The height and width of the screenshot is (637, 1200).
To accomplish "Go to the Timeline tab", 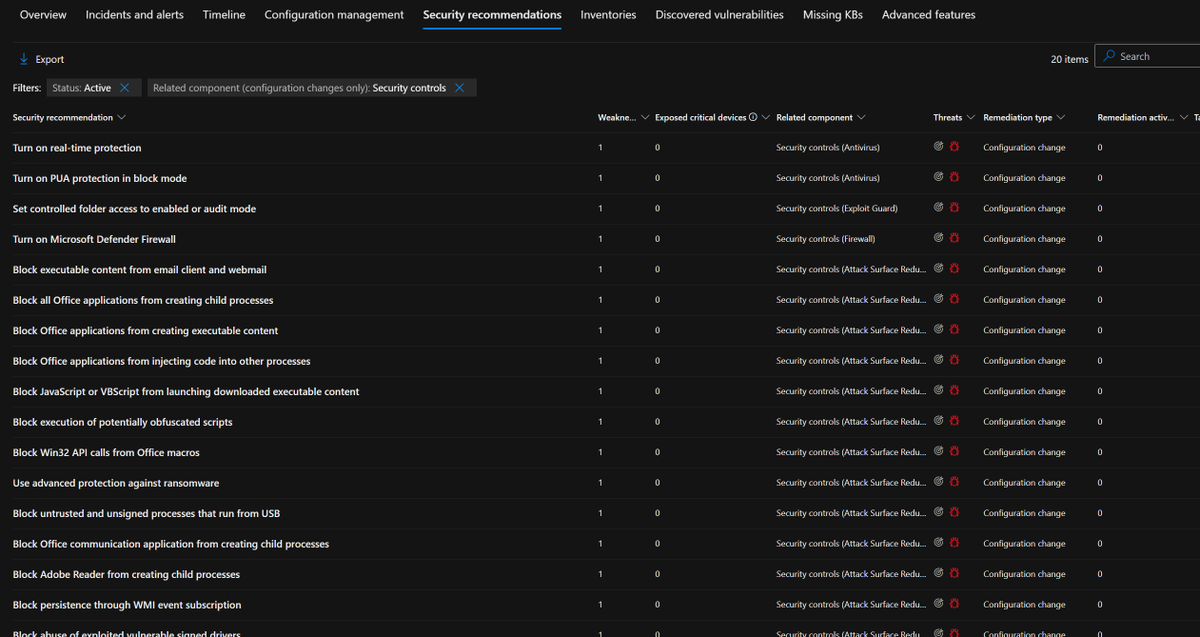I will click(224, 15).
